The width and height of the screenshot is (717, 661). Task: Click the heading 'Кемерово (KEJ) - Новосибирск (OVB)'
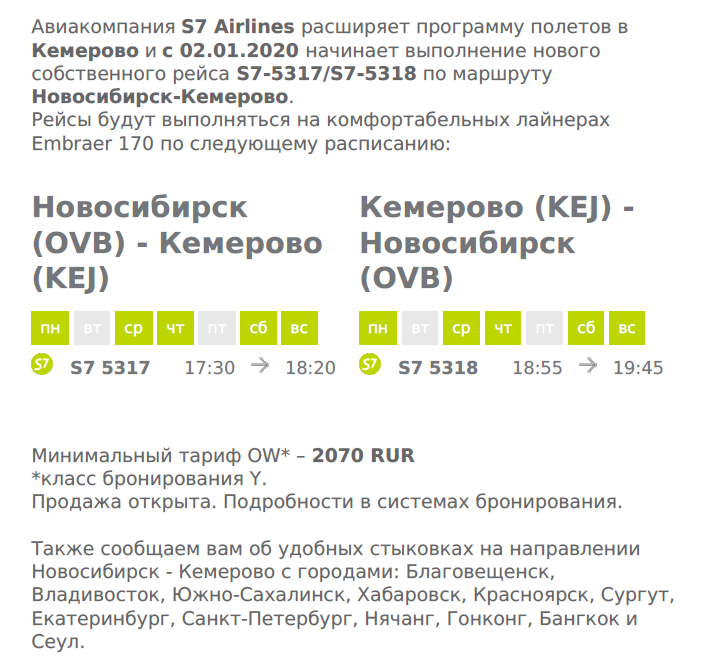point(497,243)
